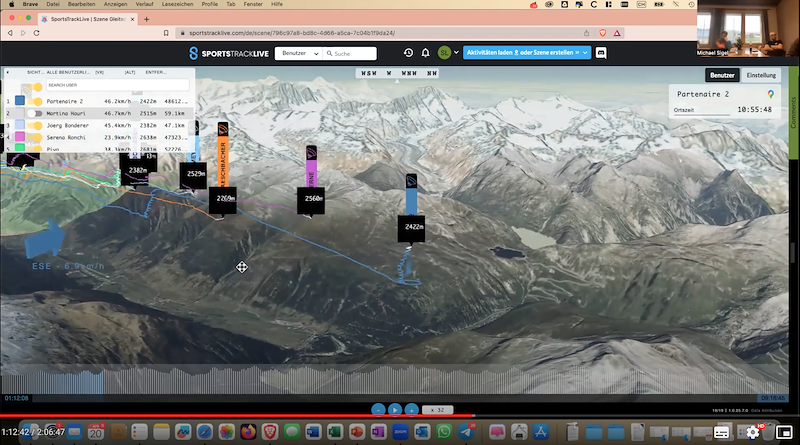800x445 pixels.
Task: Toggle visibility of all users
Action: (x=35, y=87)
